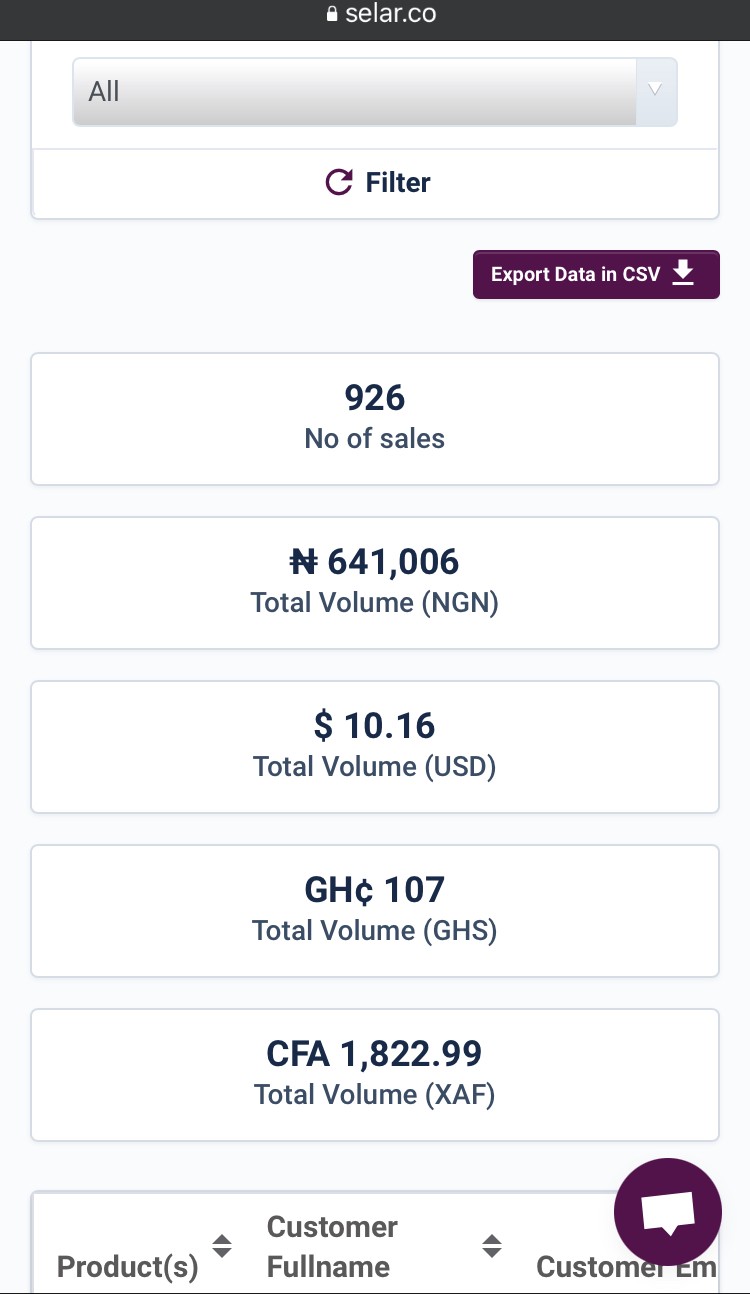Select the Total Volume (XAF) card

pyautogui.click(x=375, y=1074)
